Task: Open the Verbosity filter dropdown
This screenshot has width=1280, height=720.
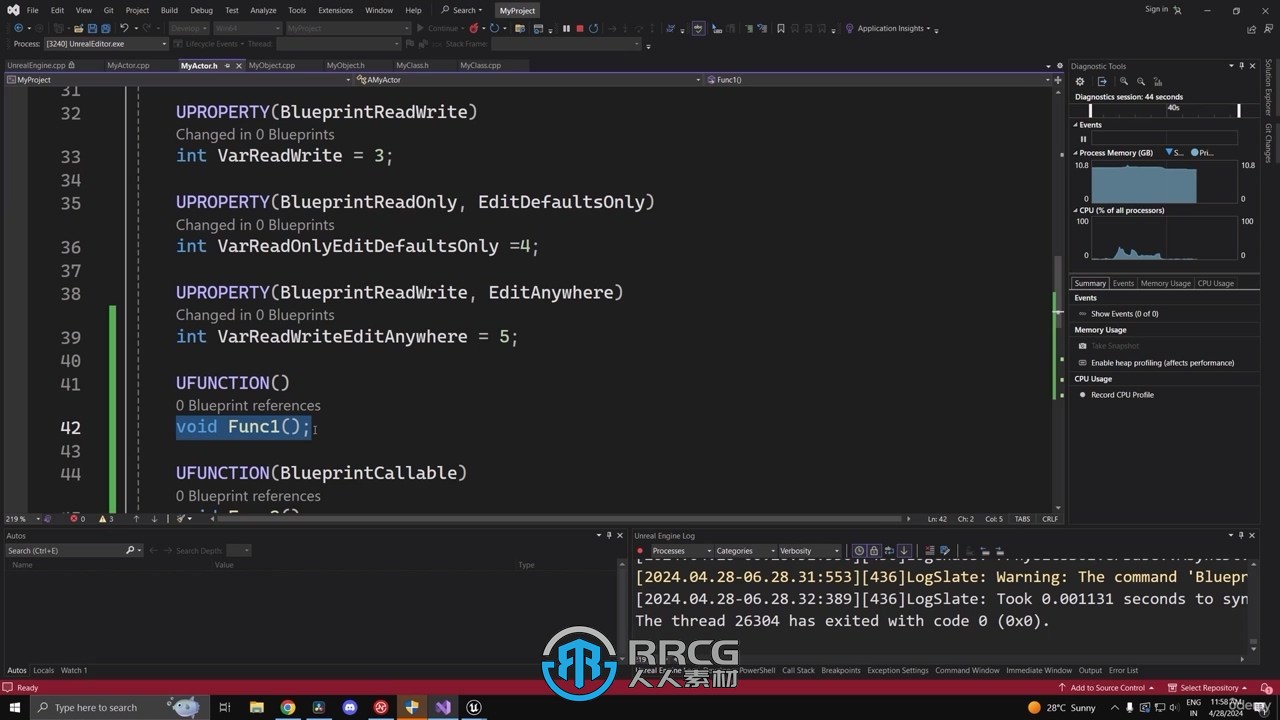Action: click(809, 551)
